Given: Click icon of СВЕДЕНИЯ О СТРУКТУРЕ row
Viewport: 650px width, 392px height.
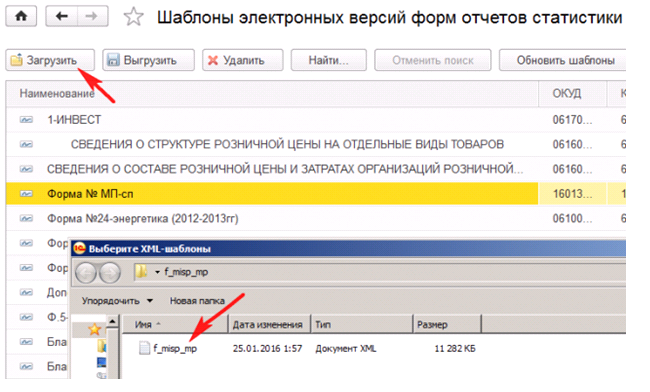Looking at the screenshot, I should click(x=26, y=144).
